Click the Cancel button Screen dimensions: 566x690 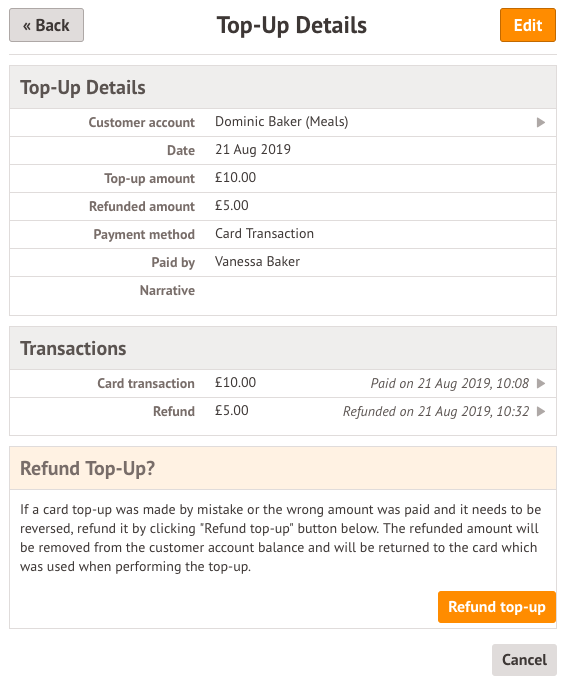pos(524,660)
